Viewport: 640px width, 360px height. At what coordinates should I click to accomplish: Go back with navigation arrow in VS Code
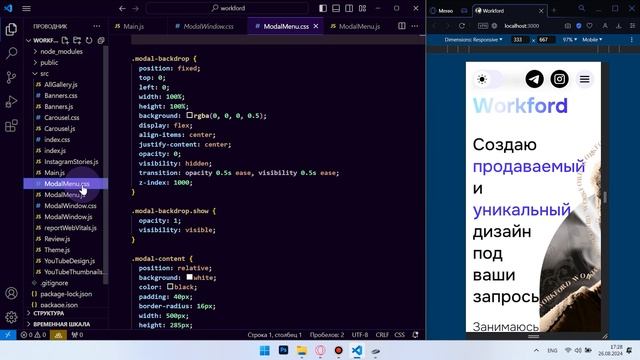122,8
